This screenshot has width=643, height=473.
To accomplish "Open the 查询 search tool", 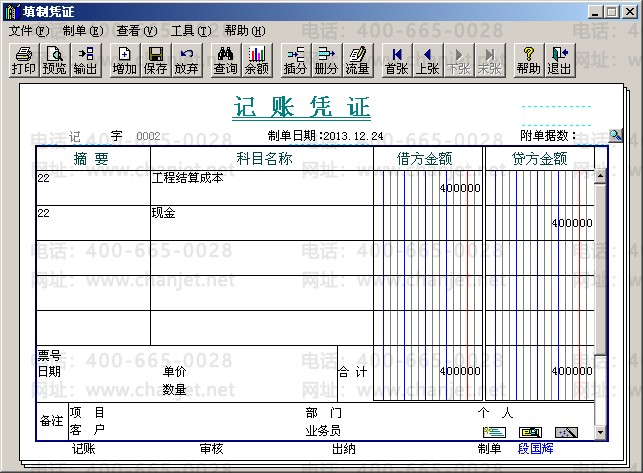I will pyautogui.click(x=226, y=60).
